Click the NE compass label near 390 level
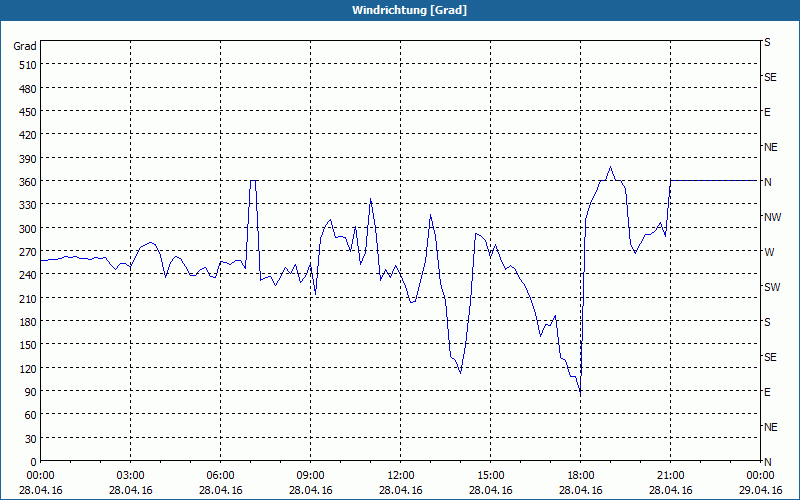This screenshot has height=500, width=800. click(770, 147)
